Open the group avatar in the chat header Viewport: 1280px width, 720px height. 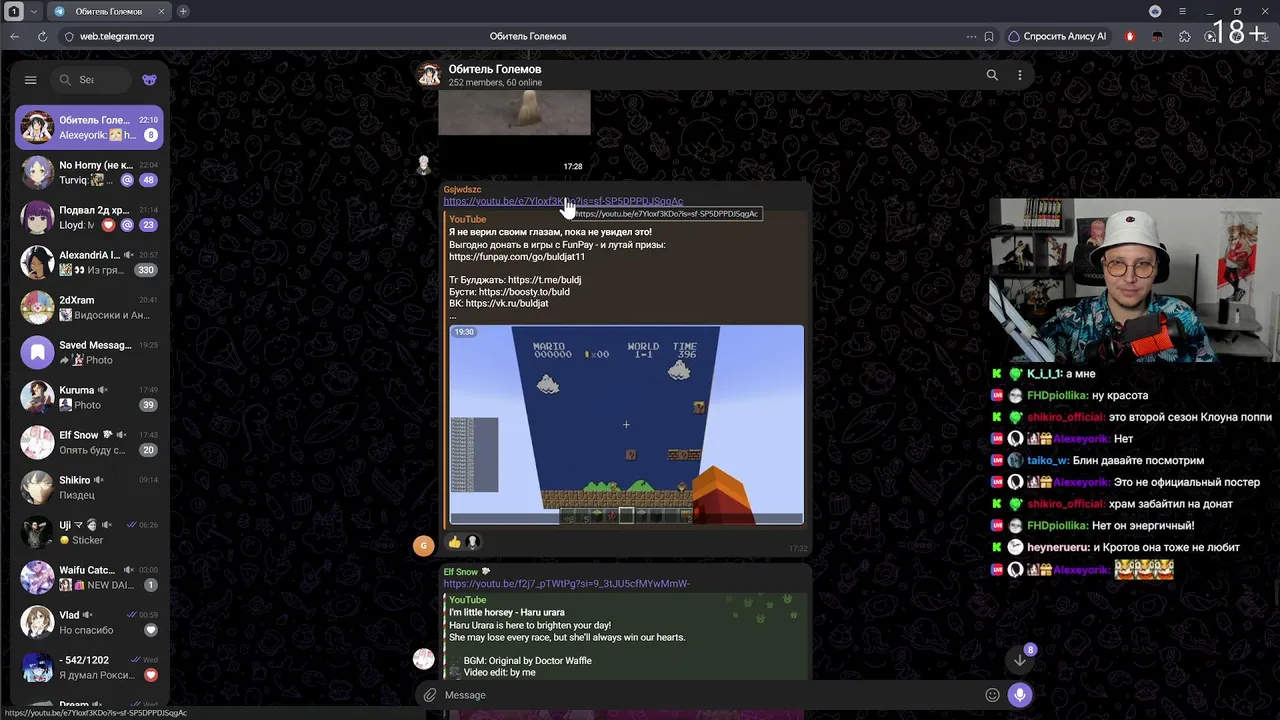pyautogui.click(x=429, y=75)
